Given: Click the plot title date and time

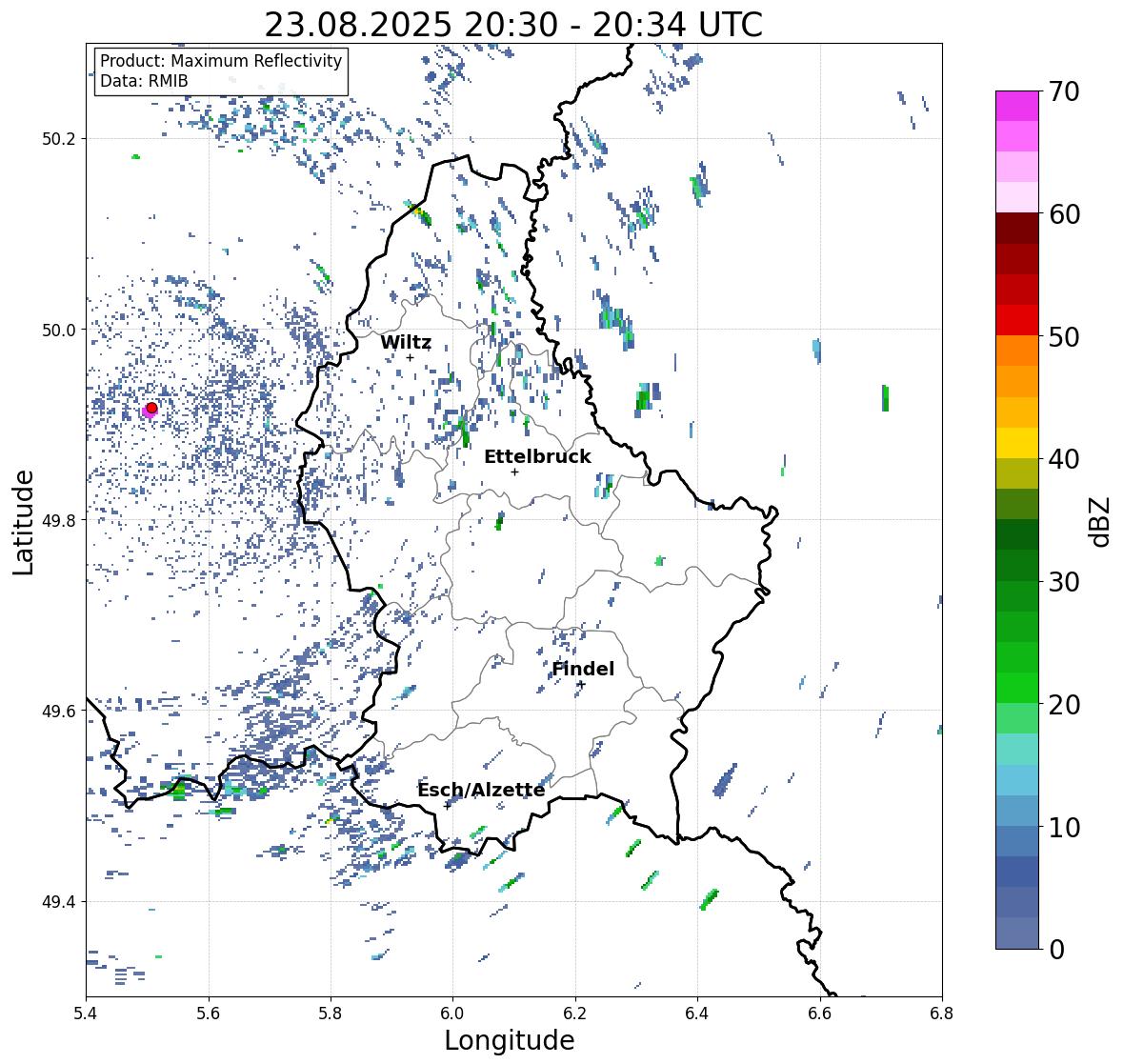Looking at the screenshot, I should (x=513, y=25).
